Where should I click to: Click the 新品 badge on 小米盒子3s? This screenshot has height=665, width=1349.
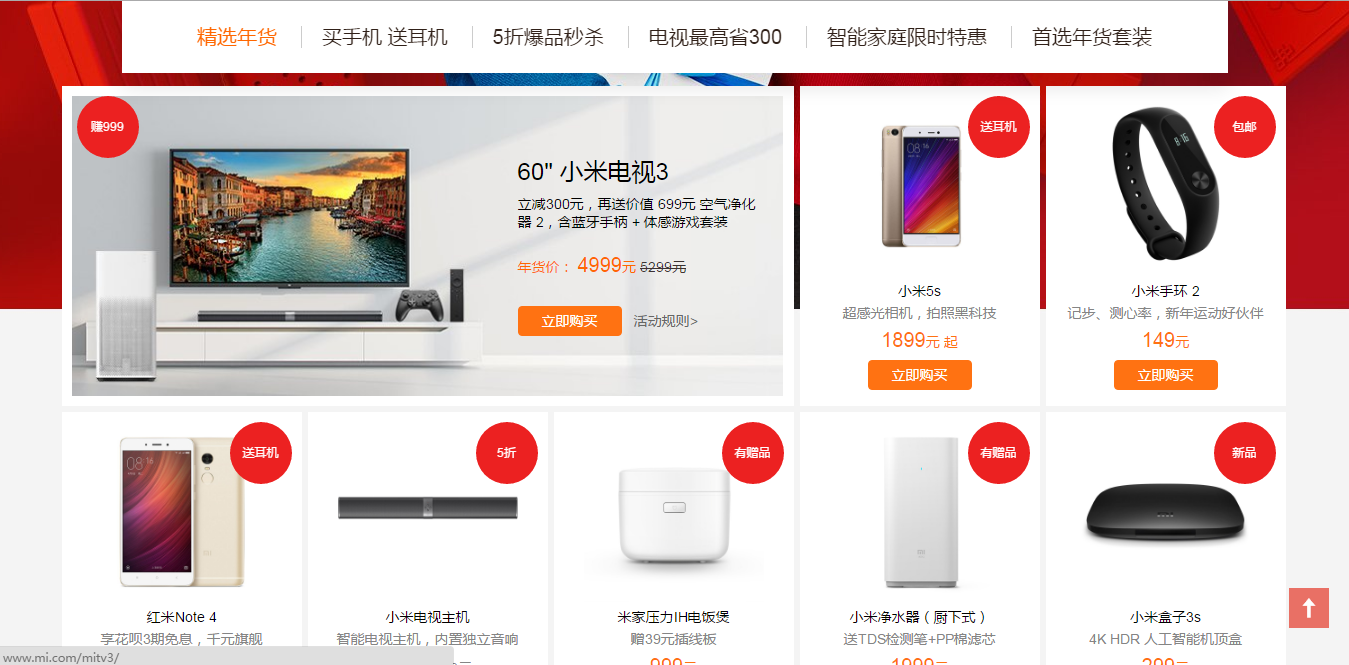tap(1245, 453)
